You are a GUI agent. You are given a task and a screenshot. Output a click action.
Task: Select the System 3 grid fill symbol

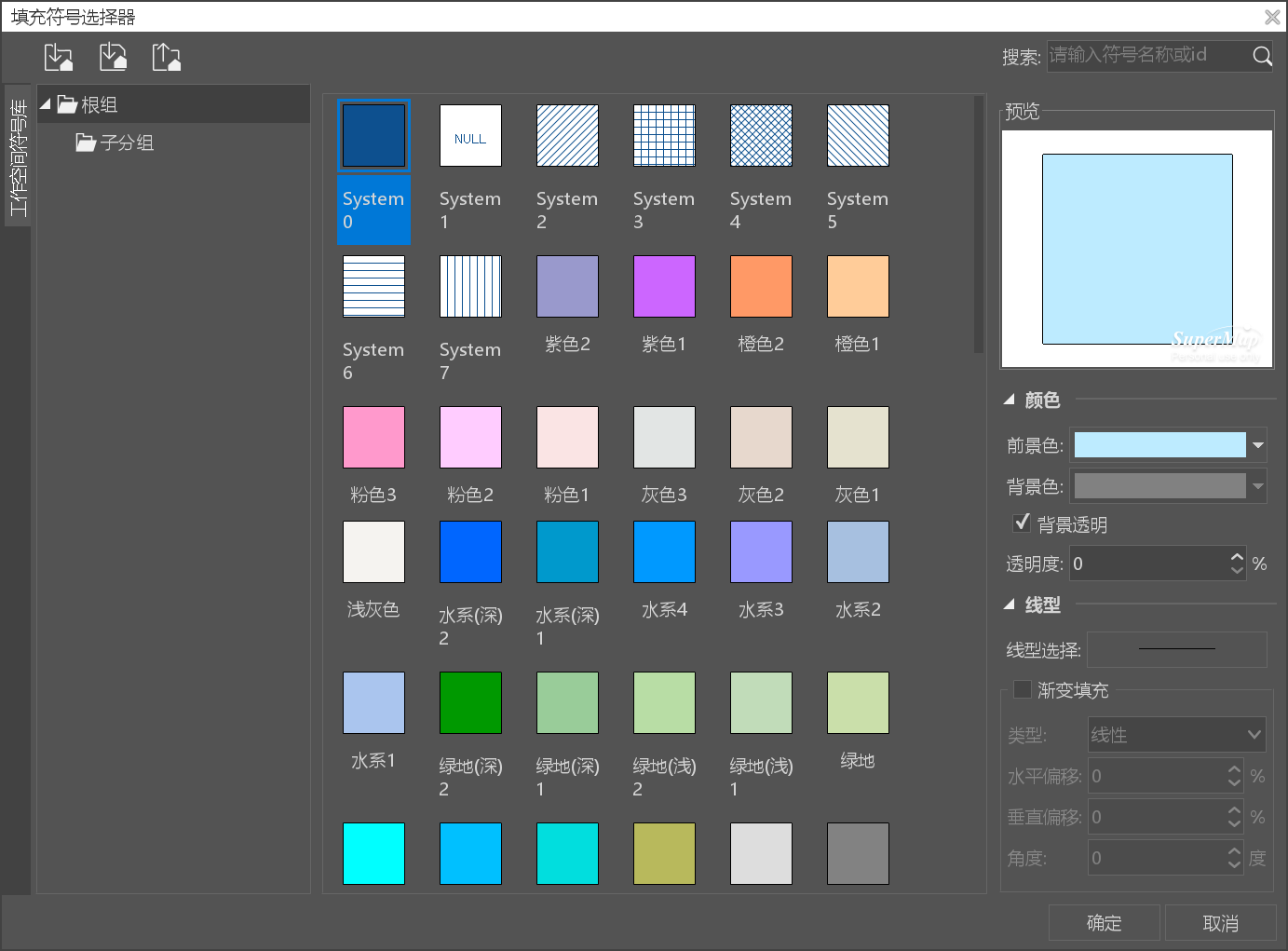664,136
